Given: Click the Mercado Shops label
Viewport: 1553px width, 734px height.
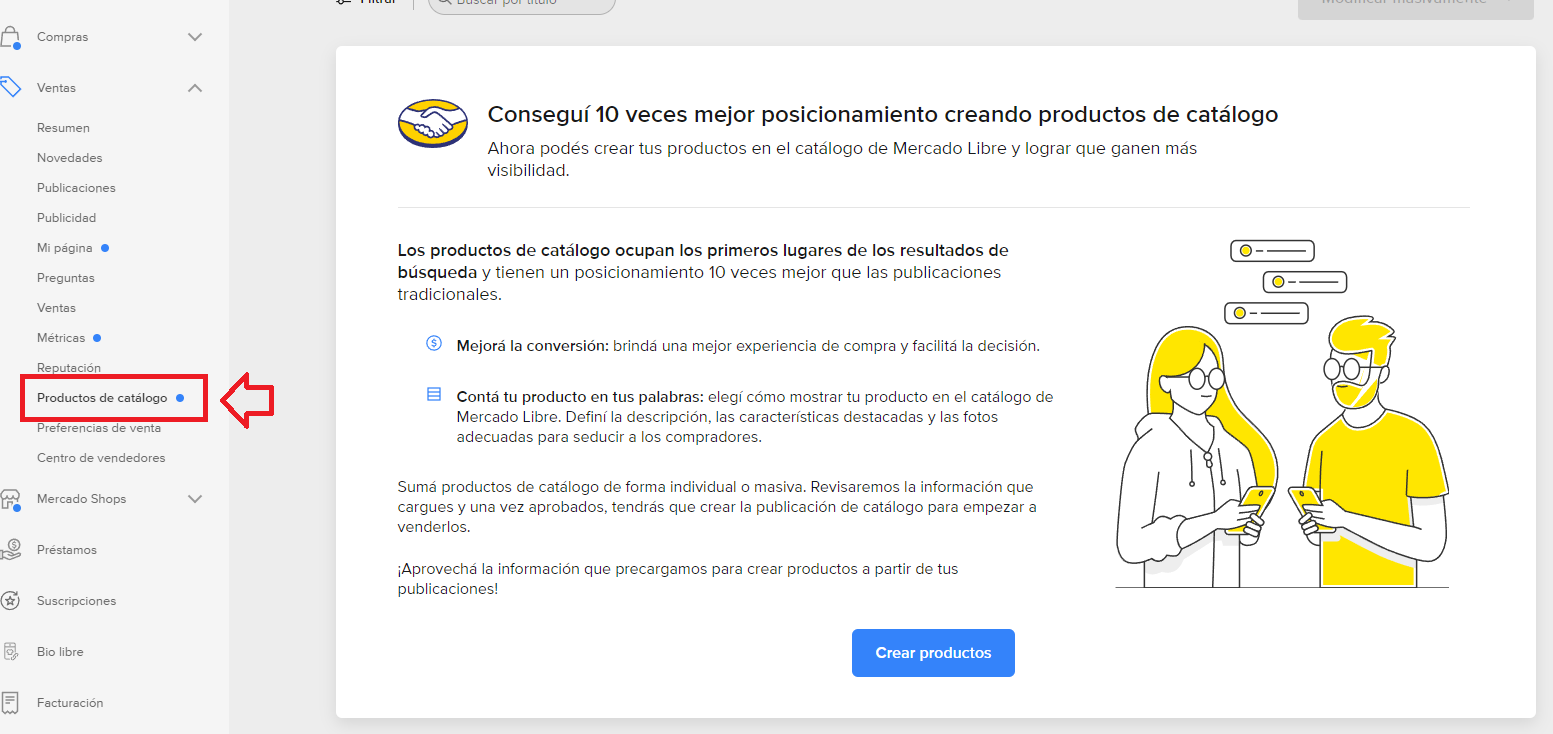Looking at the screenshot, I should point(81,499).
